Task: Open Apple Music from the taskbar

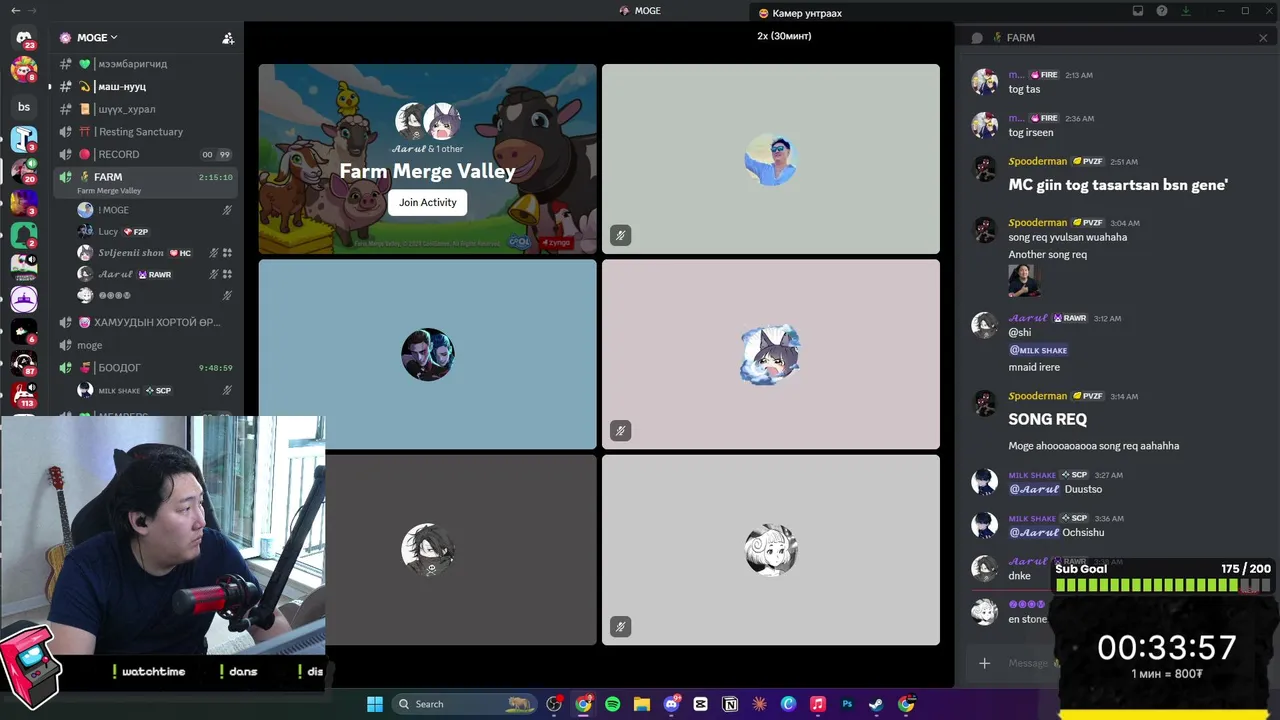Action: coord(818,704)
